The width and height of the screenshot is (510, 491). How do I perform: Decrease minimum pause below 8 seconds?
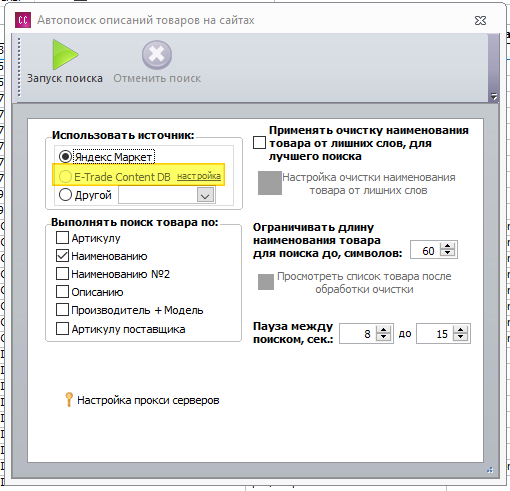[x=383, y=337]
